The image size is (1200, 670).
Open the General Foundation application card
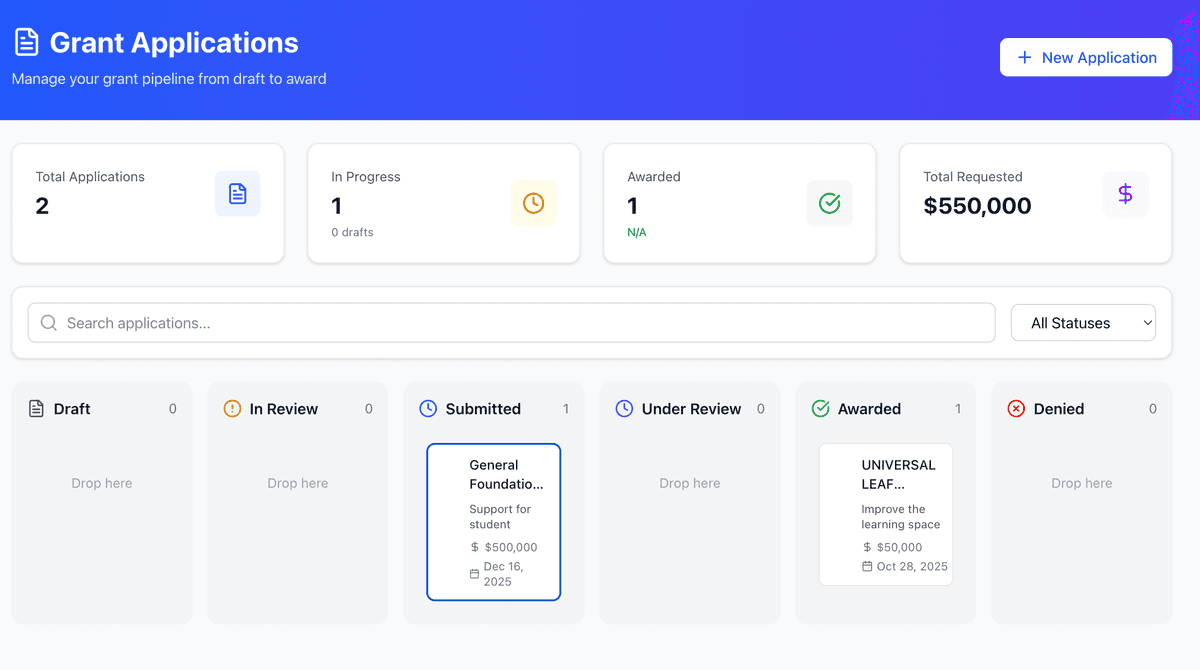494,521
